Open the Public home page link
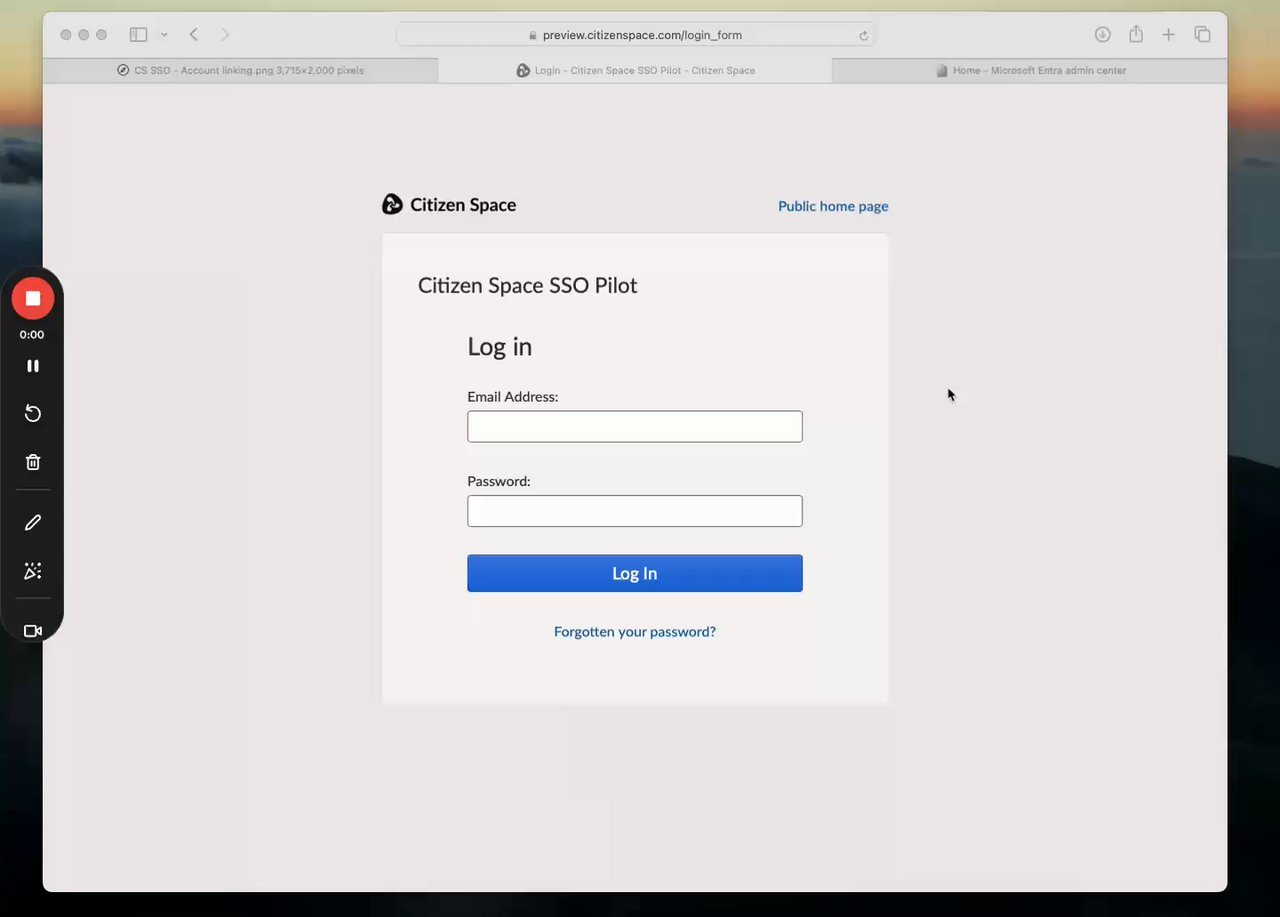This screenshot has height=917, width=1280. point(833,206)
